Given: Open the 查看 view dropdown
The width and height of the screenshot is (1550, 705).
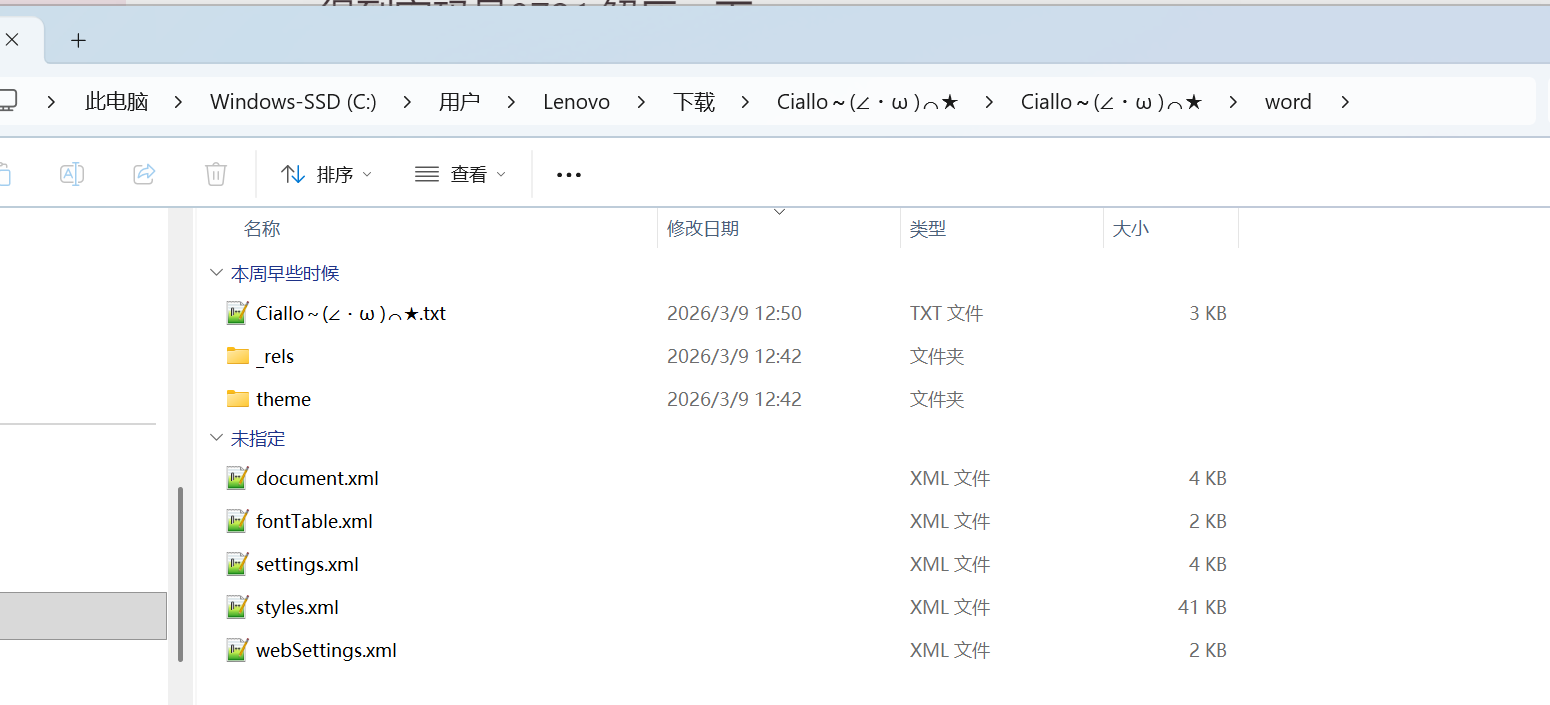Looking at the screenshot, I should [x=459, y=173].
